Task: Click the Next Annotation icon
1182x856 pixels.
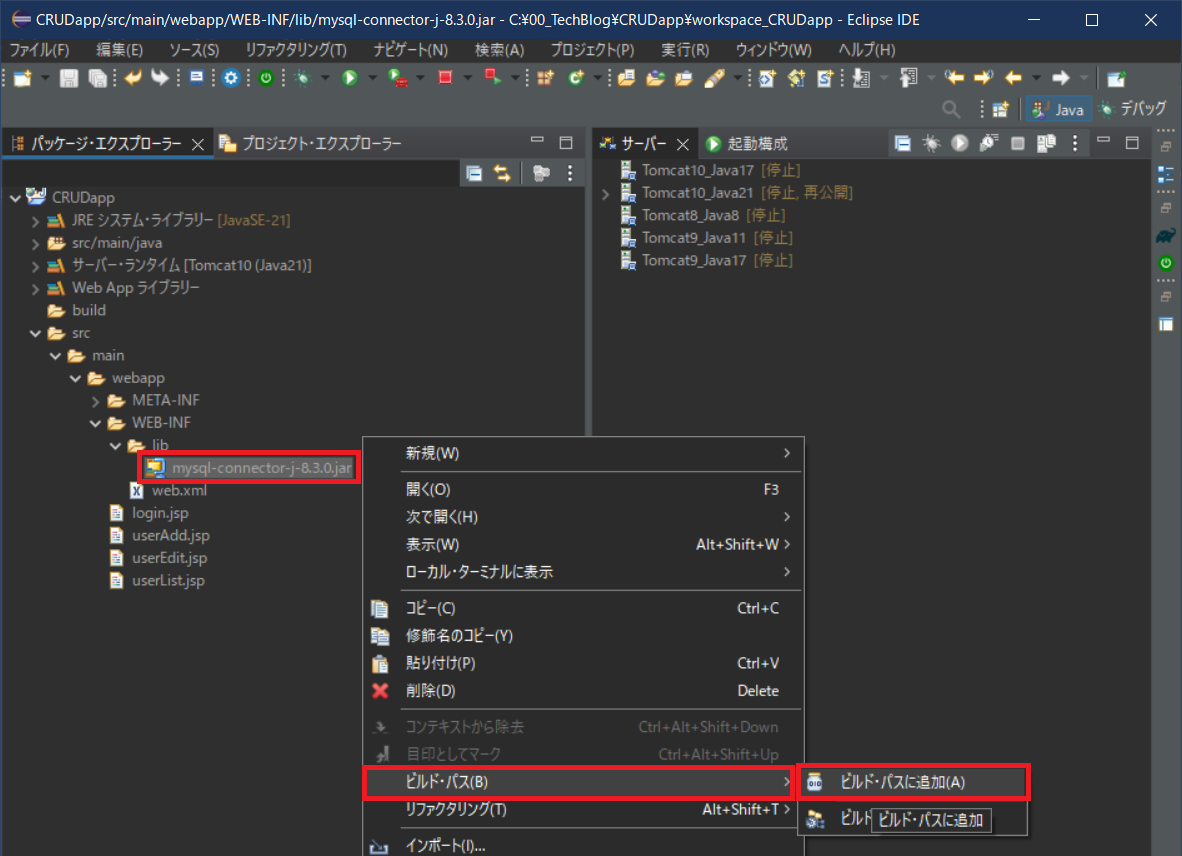Action: pos(861,78)
